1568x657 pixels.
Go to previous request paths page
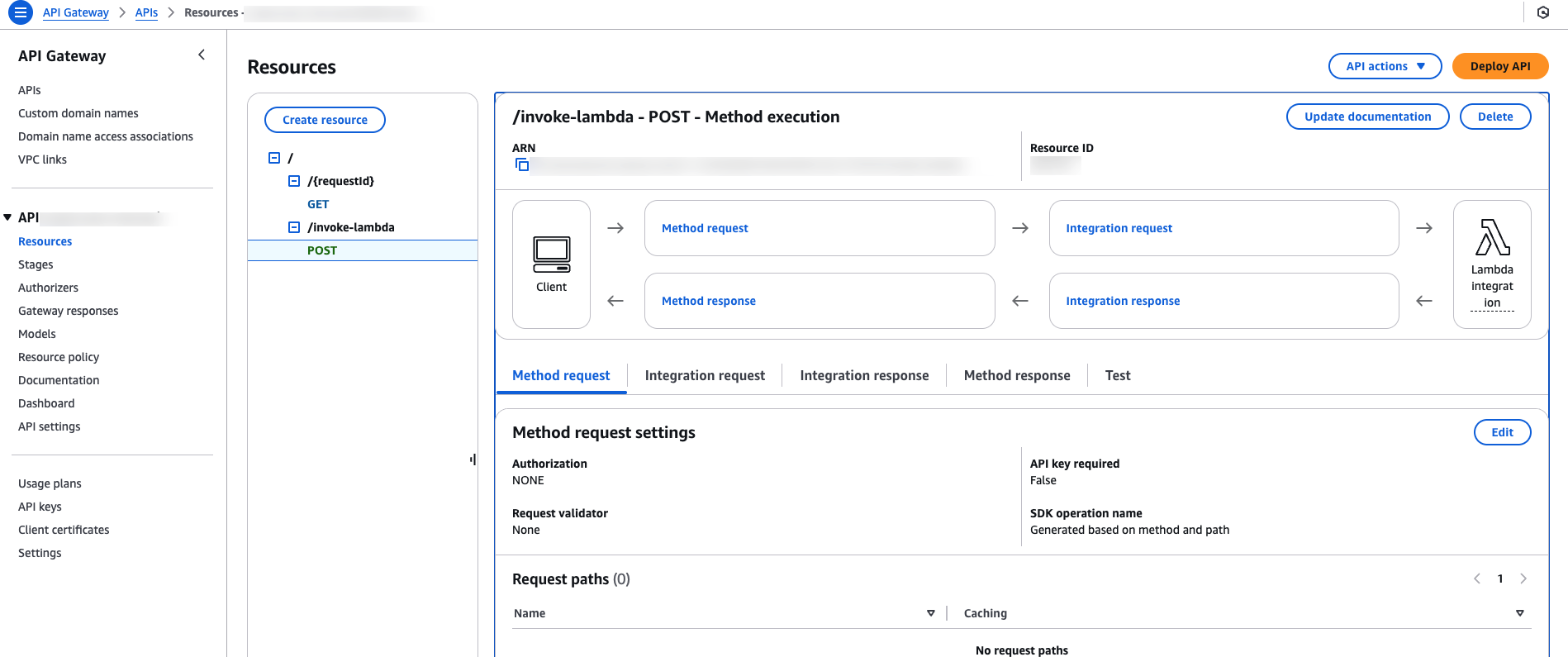(x=1477, y=578)
